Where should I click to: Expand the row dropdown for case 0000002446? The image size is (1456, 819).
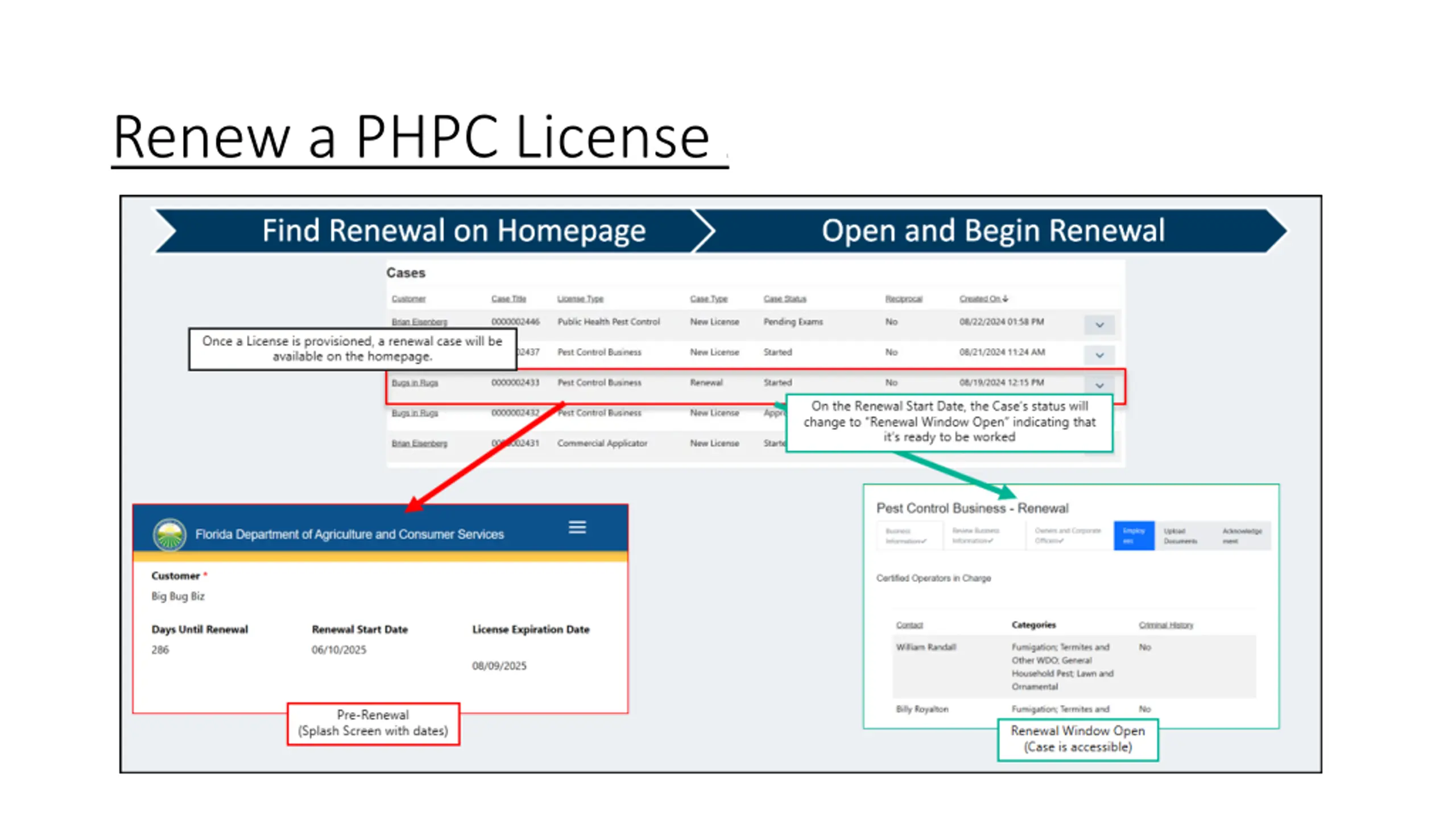(1099, 325)
